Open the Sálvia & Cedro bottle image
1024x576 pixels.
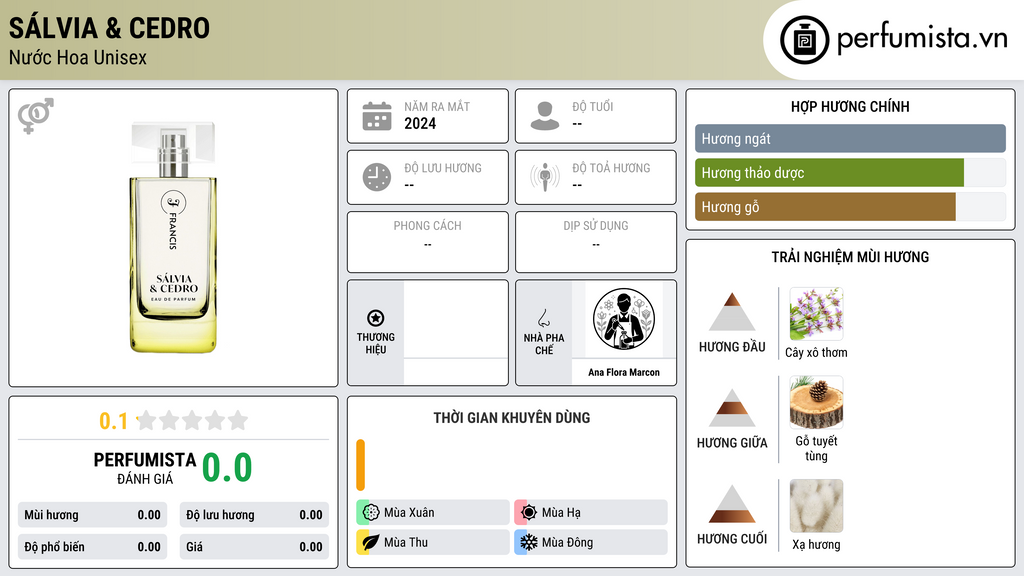pos(173,237)
